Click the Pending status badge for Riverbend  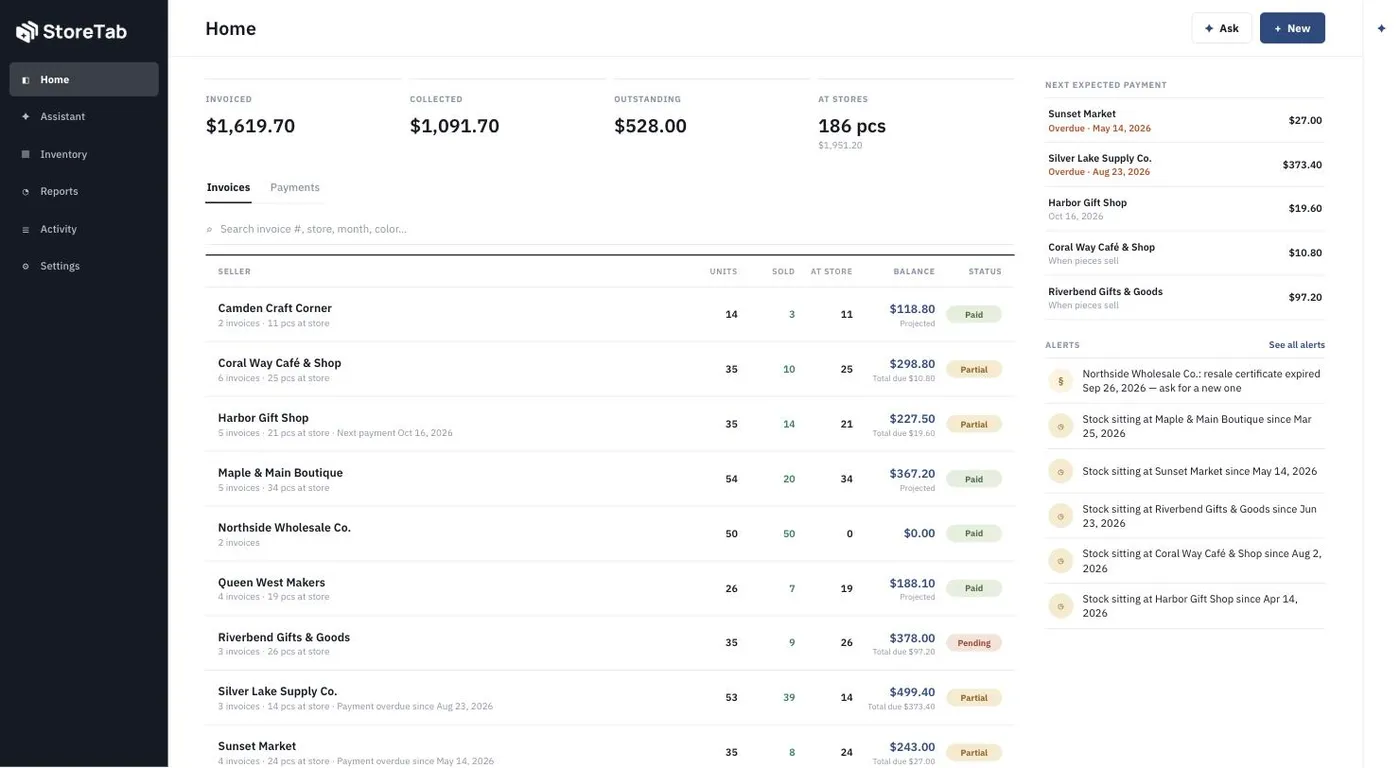coord(974,643)
